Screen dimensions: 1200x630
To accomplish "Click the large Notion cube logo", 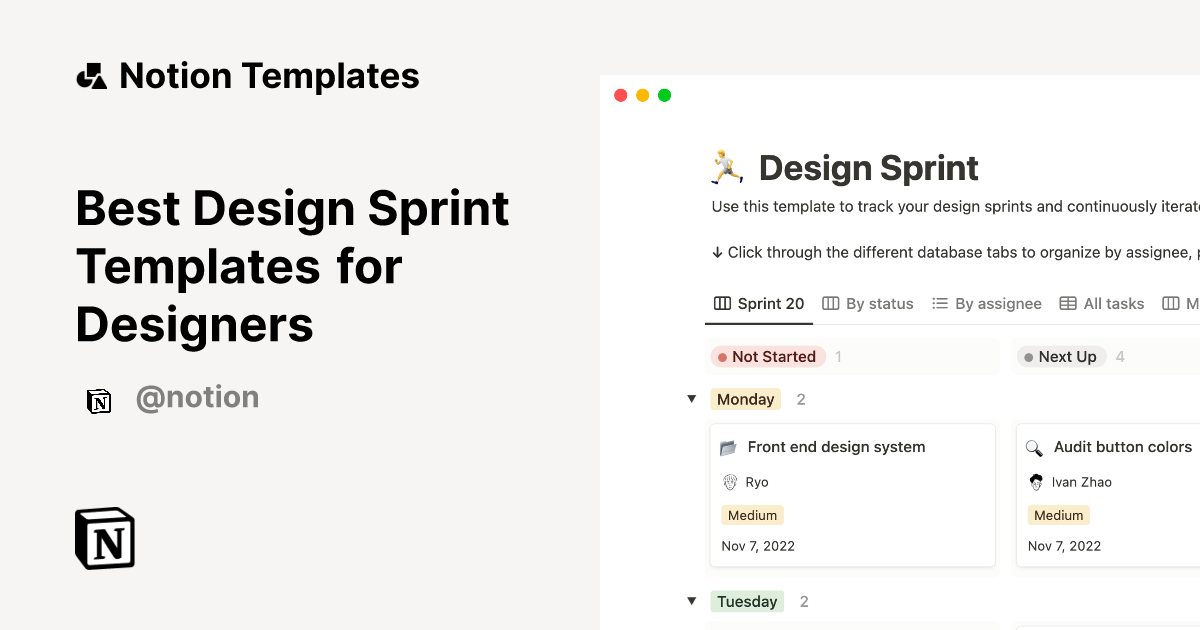I will (x=105, y=539).
